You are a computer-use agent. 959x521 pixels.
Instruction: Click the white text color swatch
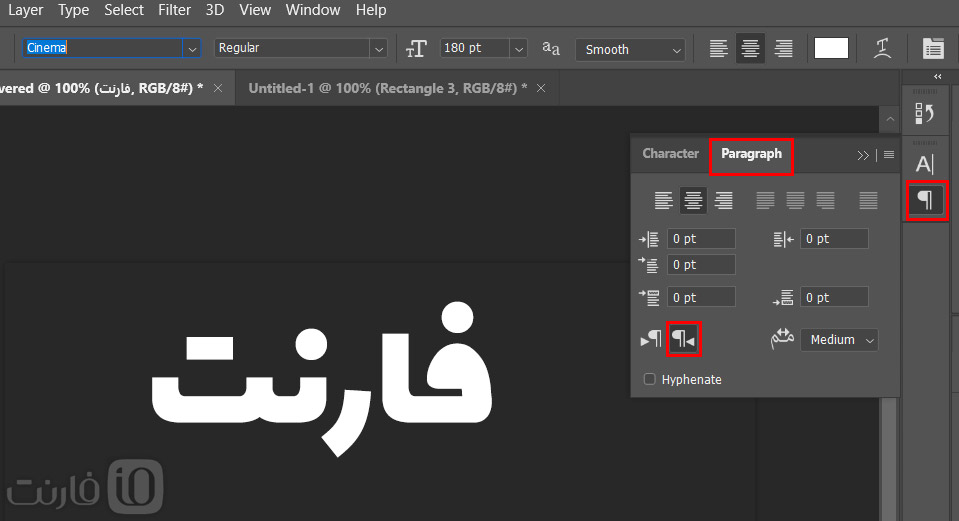831,48
